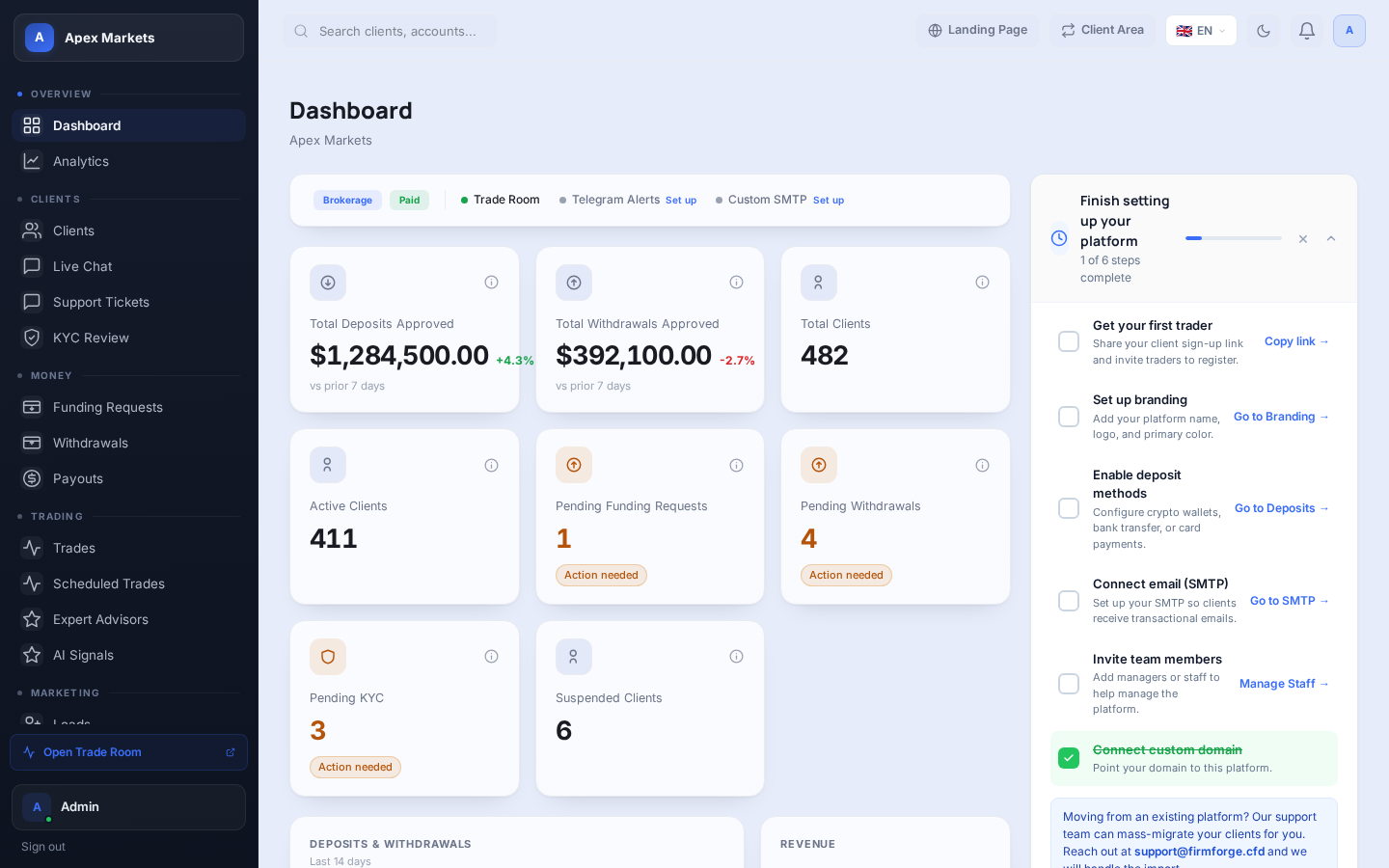
Task: Click Set up next to Telegram Alerts
Action: (681, 201)
